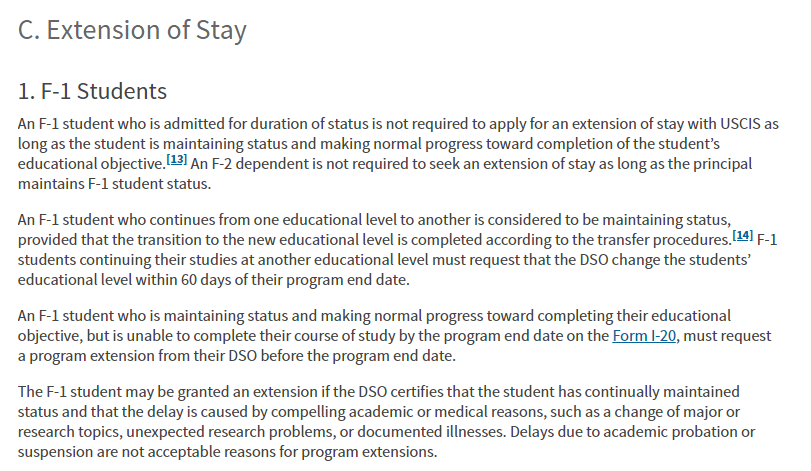Open footnote 13 reference link

176,160
